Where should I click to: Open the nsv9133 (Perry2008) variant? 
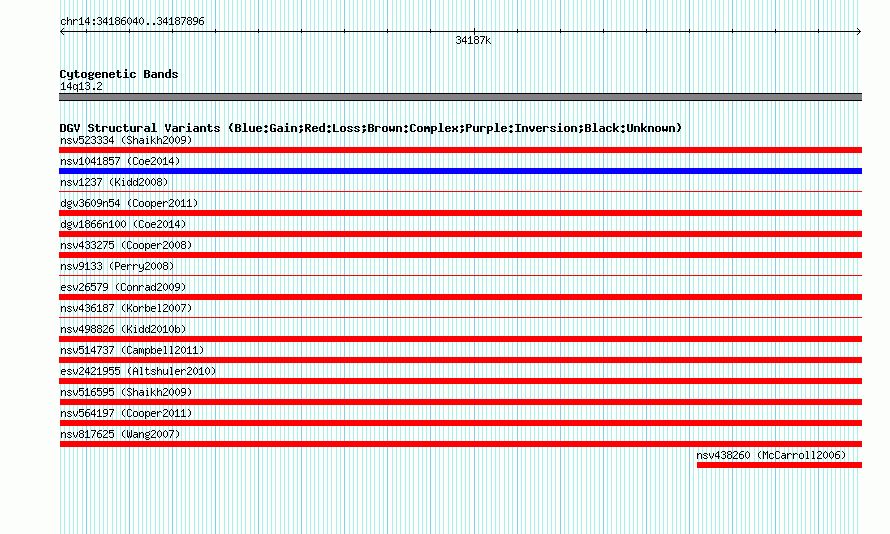117,266
